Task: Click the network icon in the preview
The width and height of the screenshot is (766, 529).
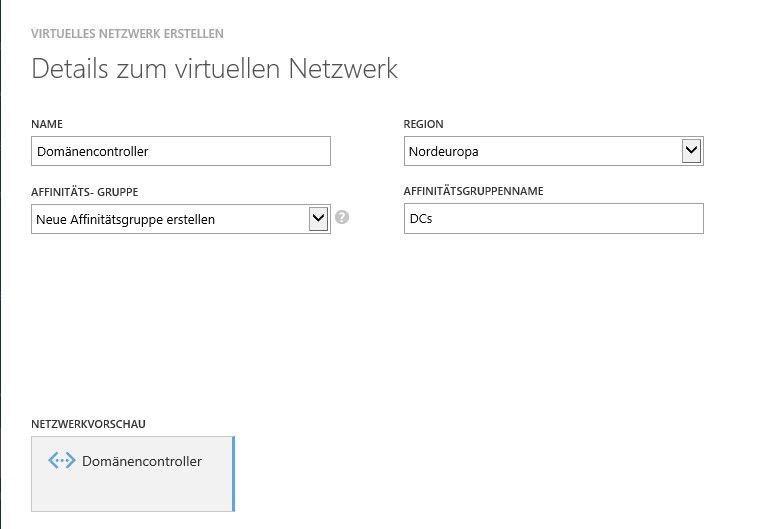Action: [x=62, y=460]
